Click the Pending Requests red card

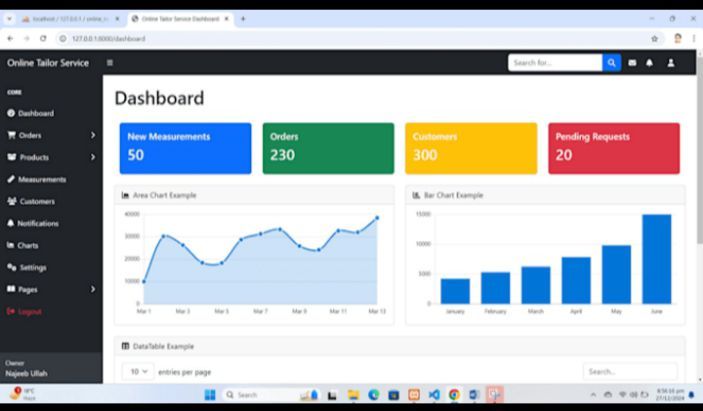point(613,148)
